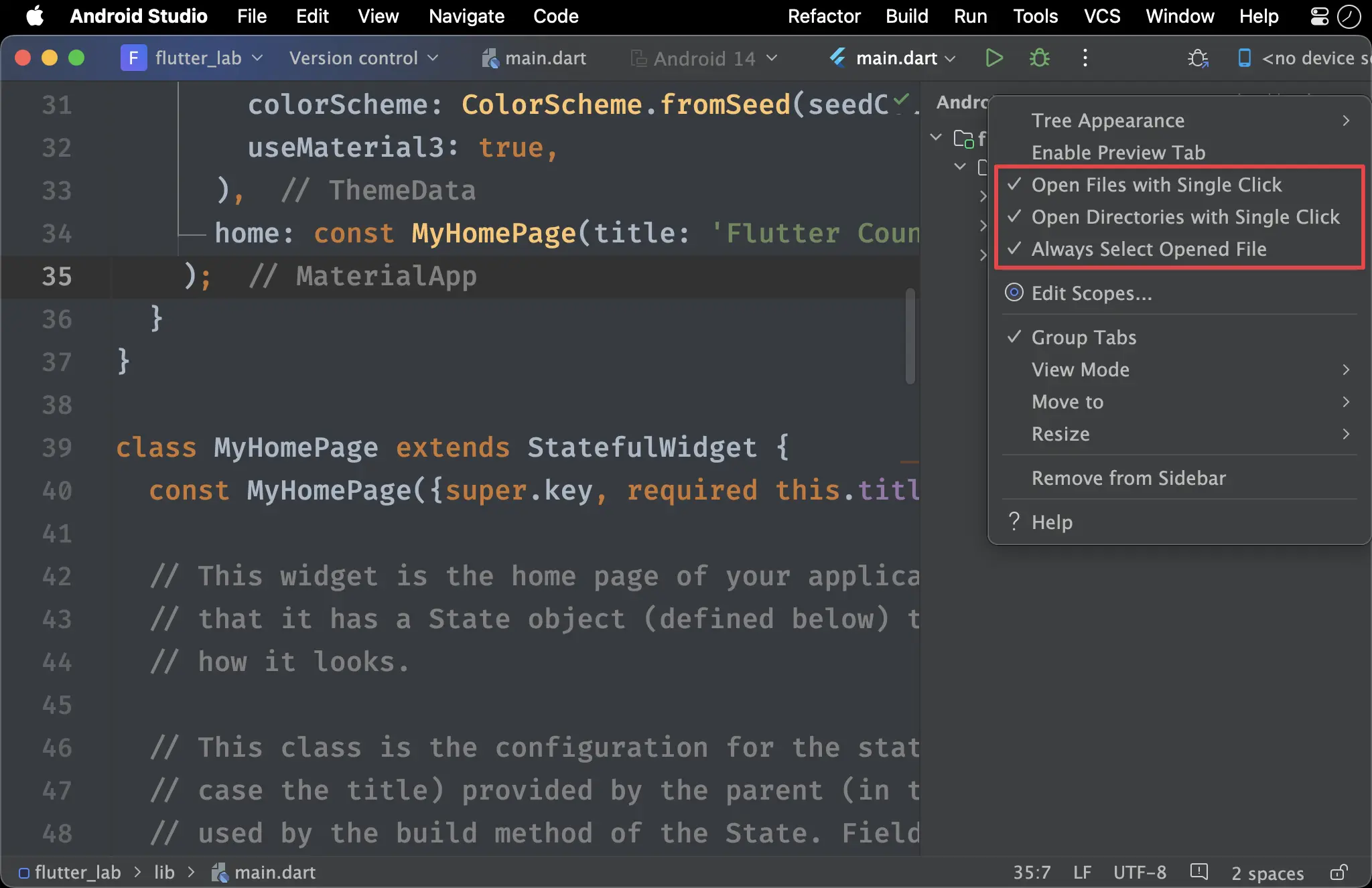Open the More actions vertical dots menu
The image size is (1372, 888).
pyautogui.click(x=1085, y=58)
